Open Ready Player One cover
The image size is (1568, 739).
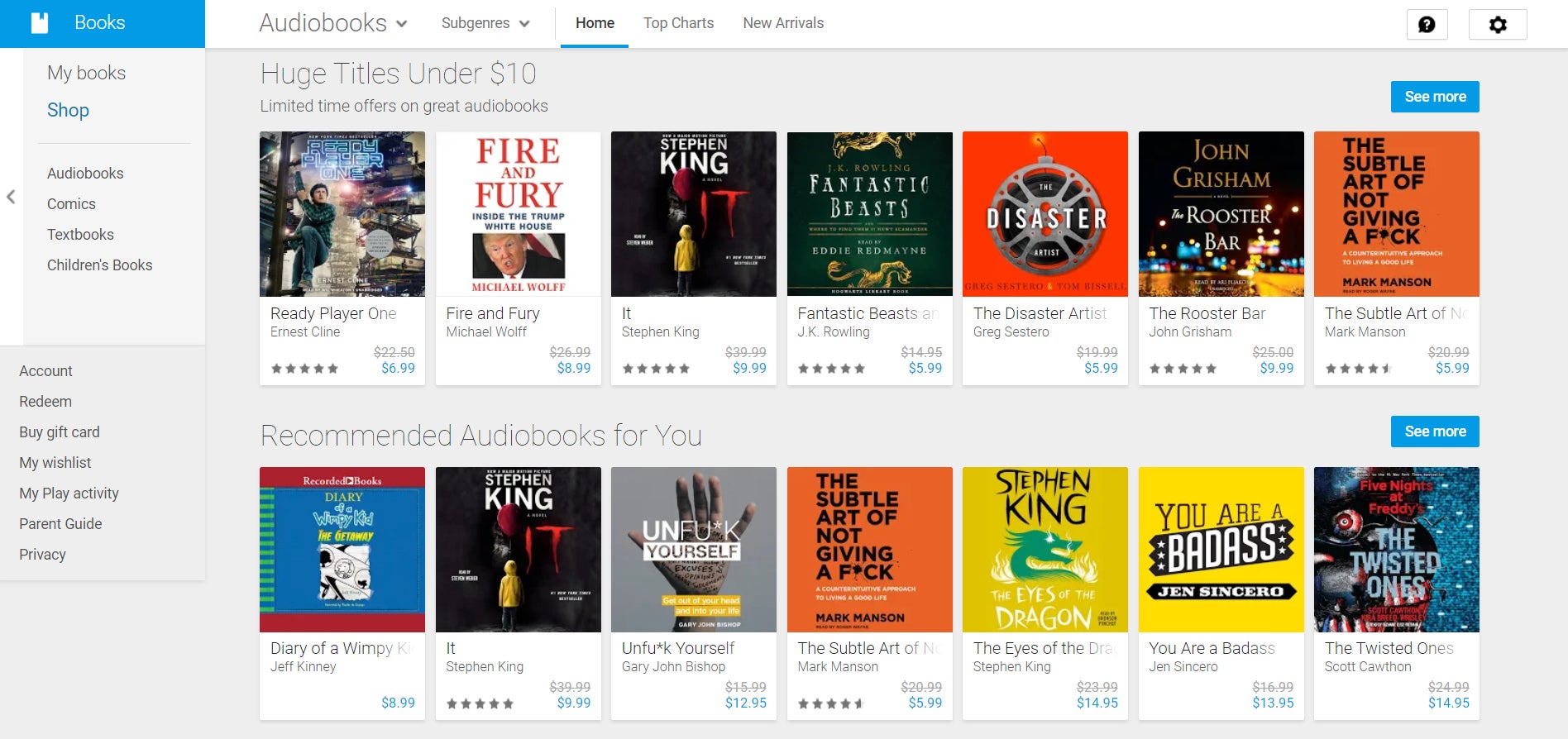pos(342,214)
